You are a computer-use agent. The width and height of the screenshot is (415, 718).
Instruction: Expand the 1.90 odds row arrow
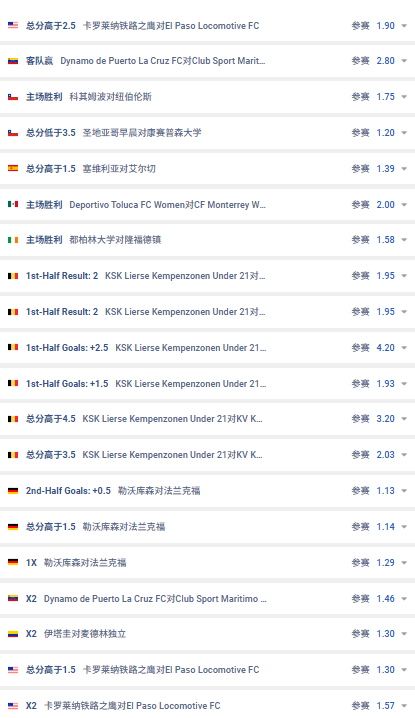point(404,26)
